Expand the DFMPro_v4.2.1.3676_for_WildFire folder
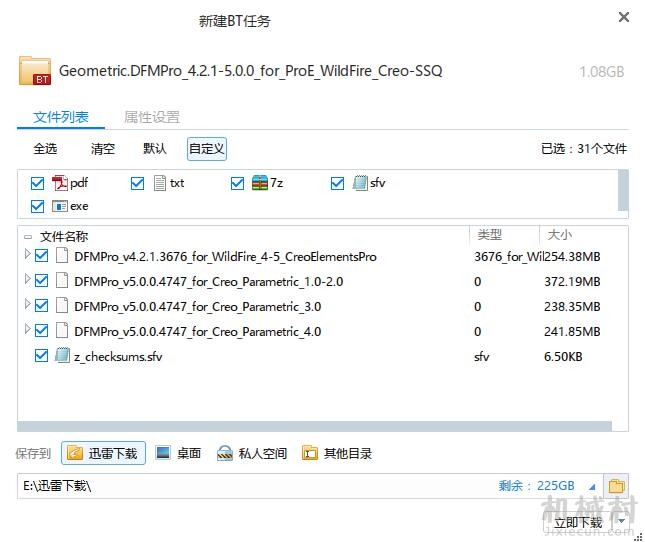This screenshot has width=645, height=542. 27,254
